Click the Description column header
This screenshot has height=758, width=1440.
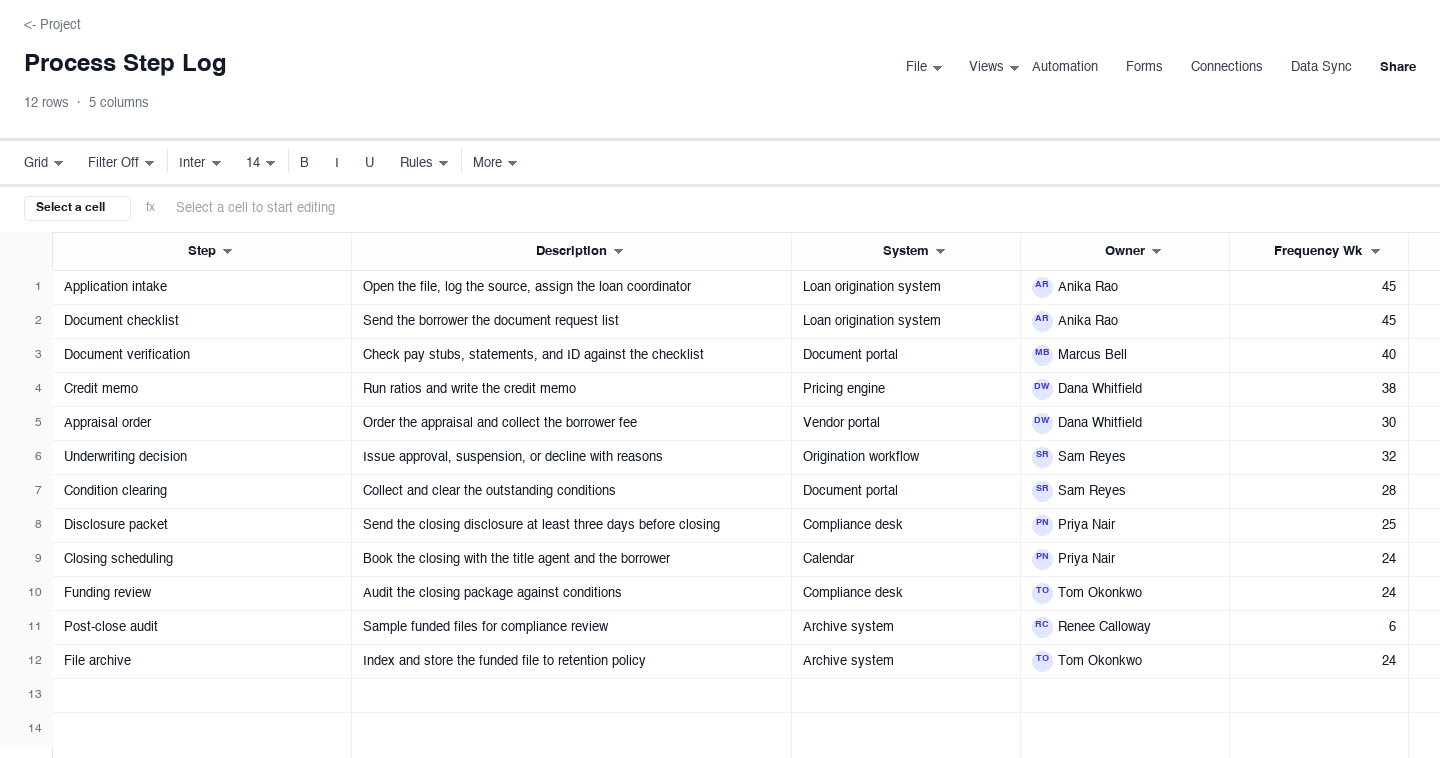click(571, 251)
